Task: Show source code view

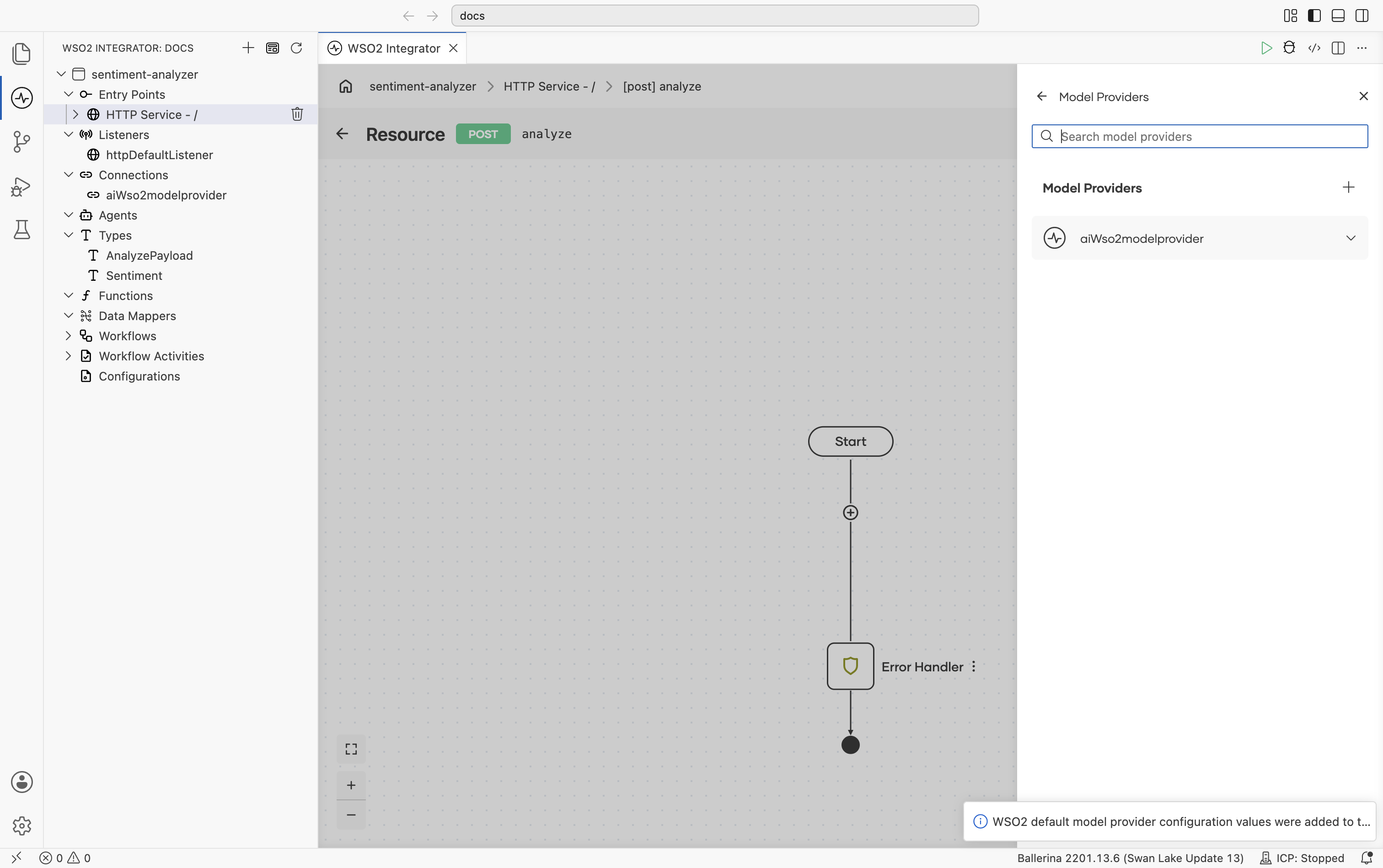Action: (1314, 48)
